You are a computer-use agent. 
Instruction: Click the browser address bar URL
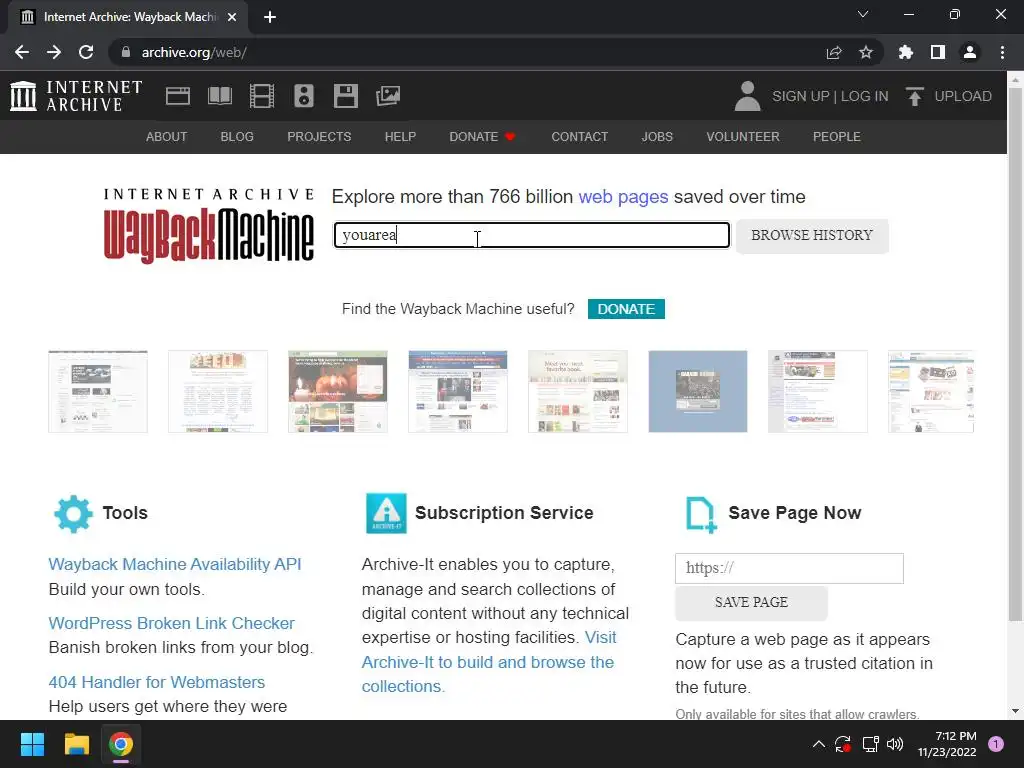[x=194, y=52]
